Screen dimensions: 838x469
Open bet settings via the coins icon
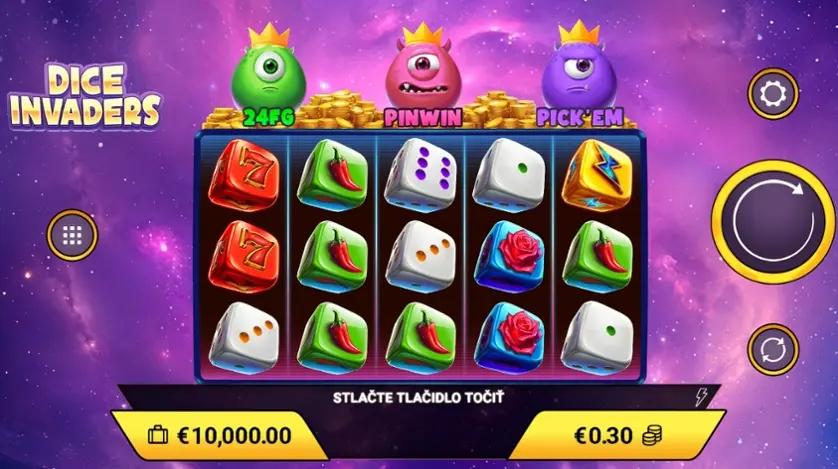pyautogui.click(x=652, y=436)
